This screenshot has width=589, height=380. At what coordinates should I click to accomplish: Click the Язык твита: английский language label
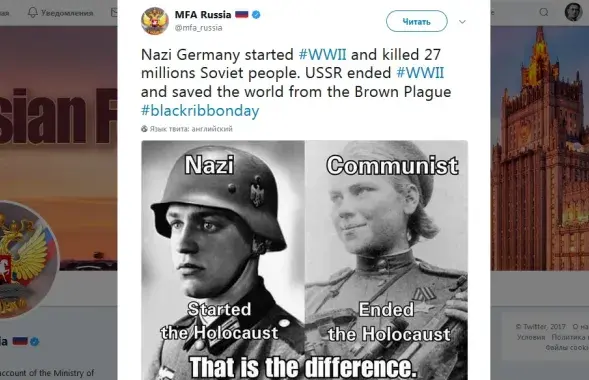[191, 129]
